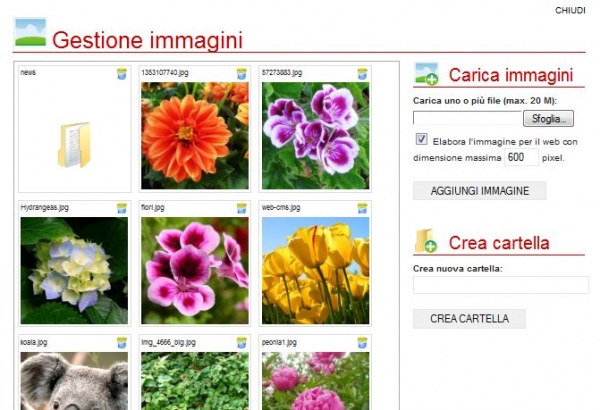Viewport: 600px width, 410px height.
Task: Select the img_4666_big.jpg green leaves thumbnail
Action: [x=195, y=381]
